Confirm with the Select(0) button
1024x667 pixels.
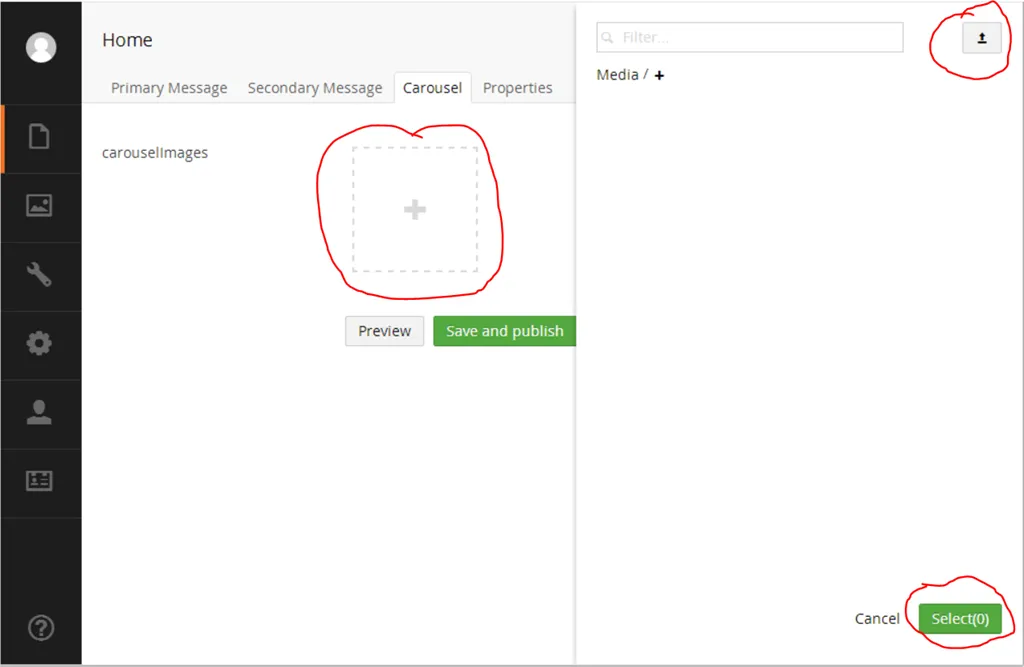click(x=959, y=619)
